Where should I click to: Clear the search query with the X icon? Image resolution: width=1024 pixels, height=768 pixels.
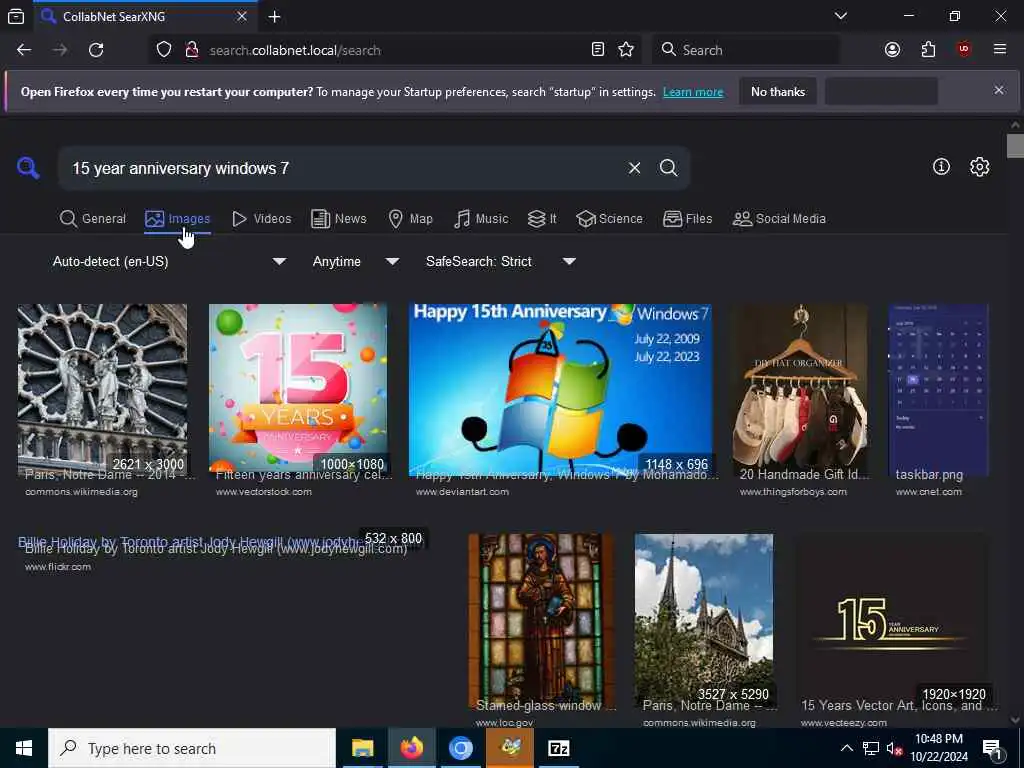[x=634, y=168]
